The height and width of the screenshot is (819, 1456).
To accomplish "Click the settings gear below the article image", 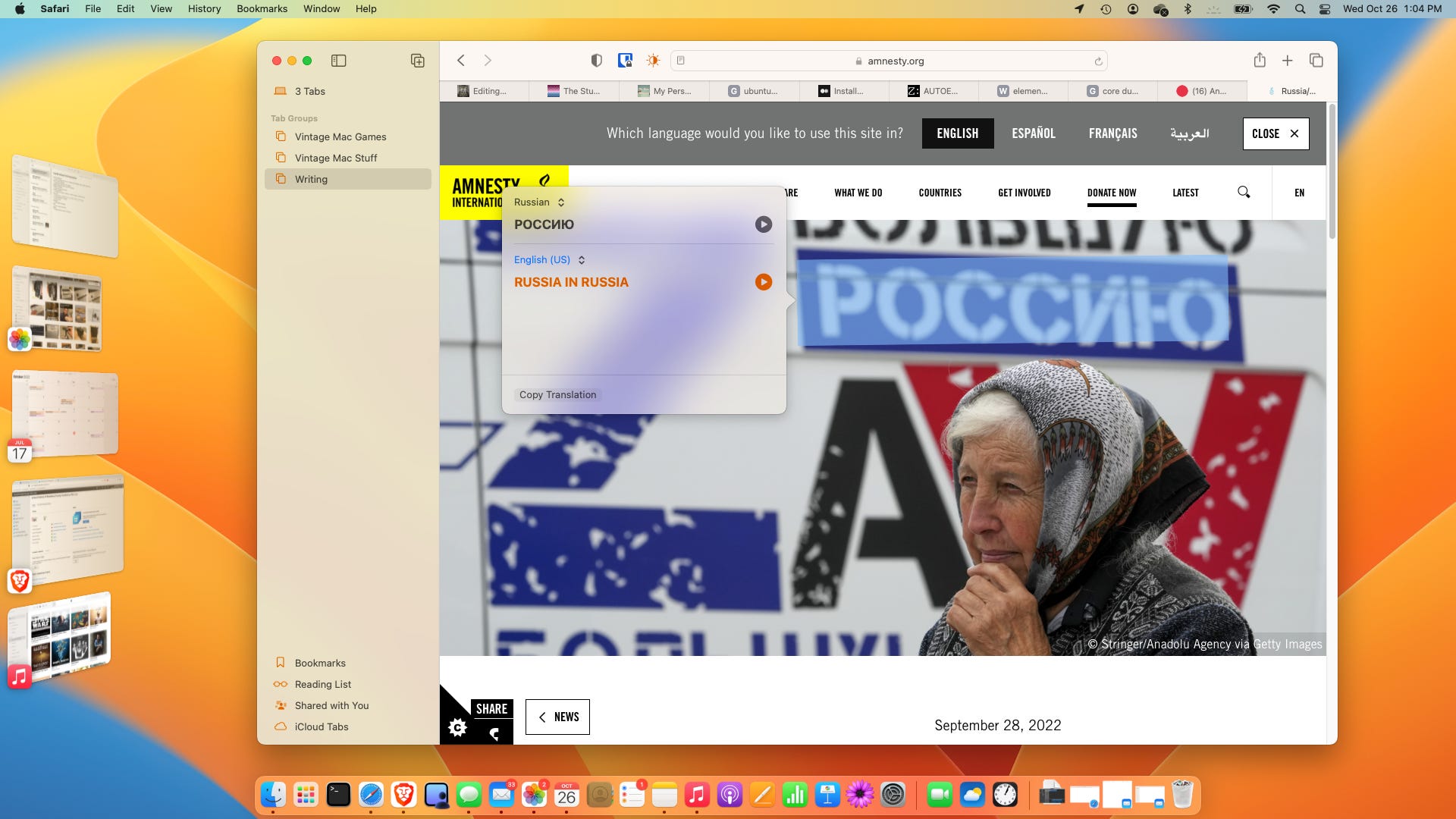I will pyautogui.click(x=457, y=728).
